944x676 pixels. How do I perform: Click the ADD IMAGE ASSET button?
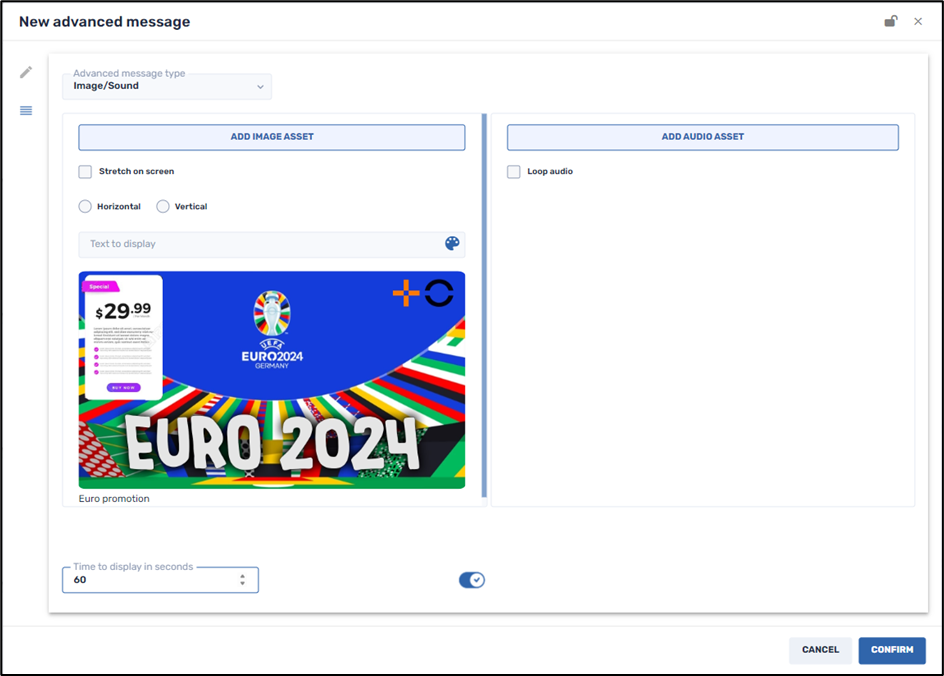(272, 137)
